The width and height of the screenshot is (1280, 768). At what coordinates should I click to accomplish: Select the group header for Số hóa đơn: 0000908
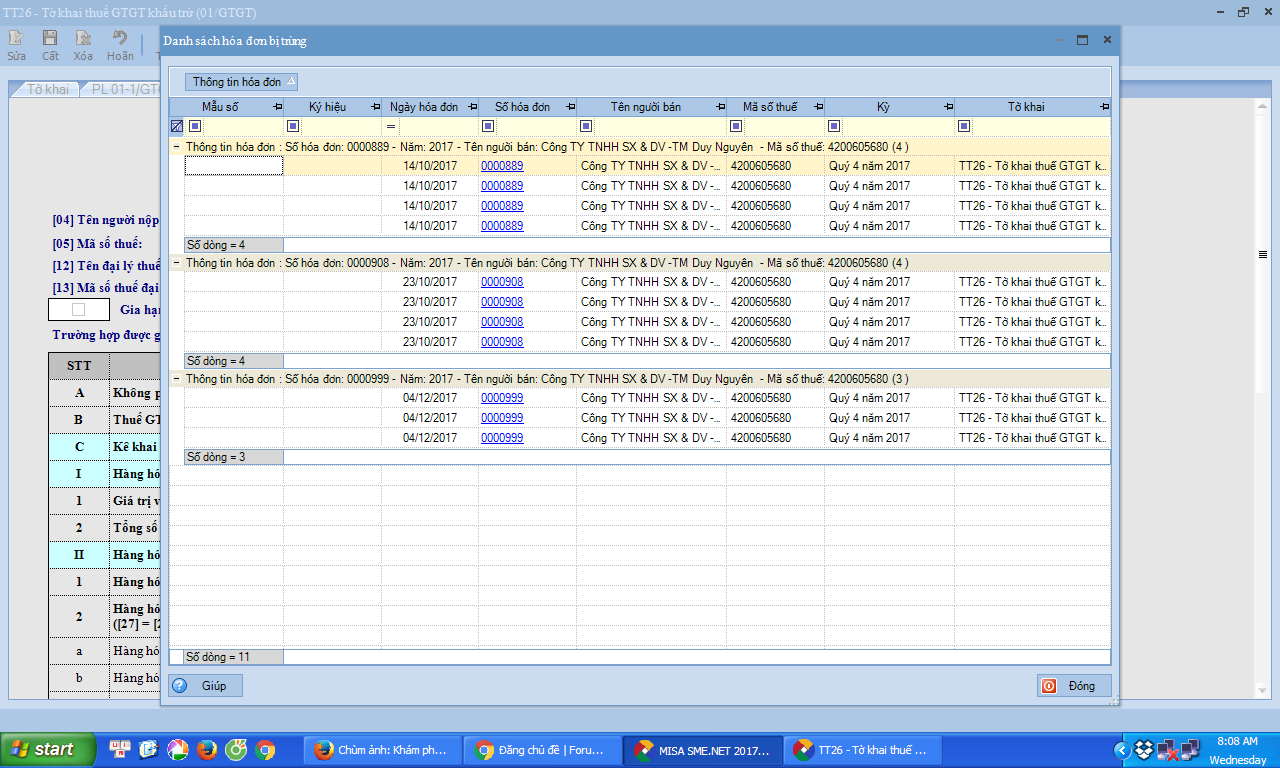(640, 262)
